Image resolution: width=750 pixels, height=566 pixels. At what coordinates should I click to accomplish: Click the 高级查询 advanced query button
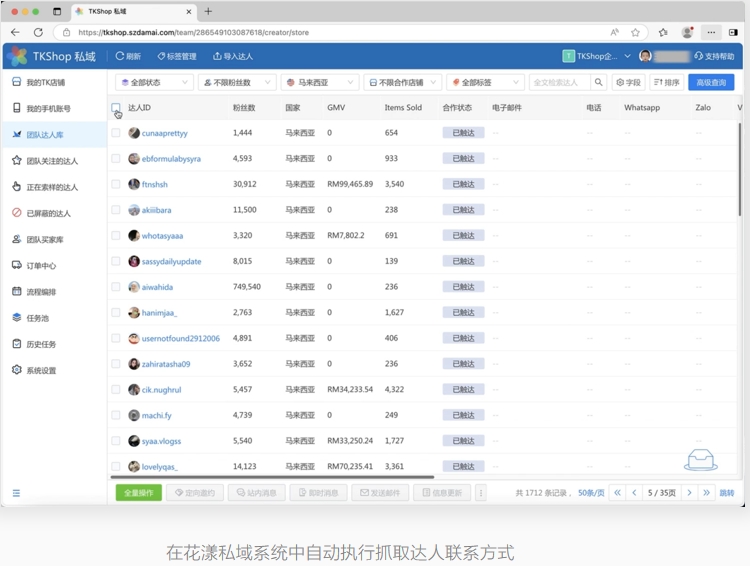point(711,82)
